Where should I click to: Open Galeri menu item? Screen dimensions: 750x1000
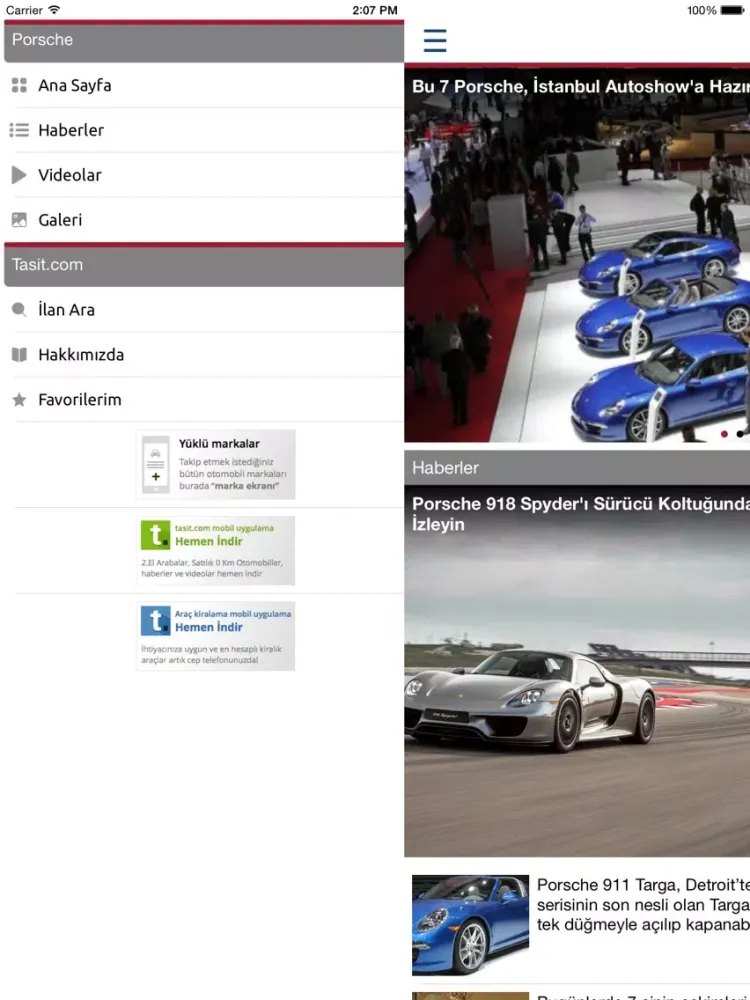[204, 220]
